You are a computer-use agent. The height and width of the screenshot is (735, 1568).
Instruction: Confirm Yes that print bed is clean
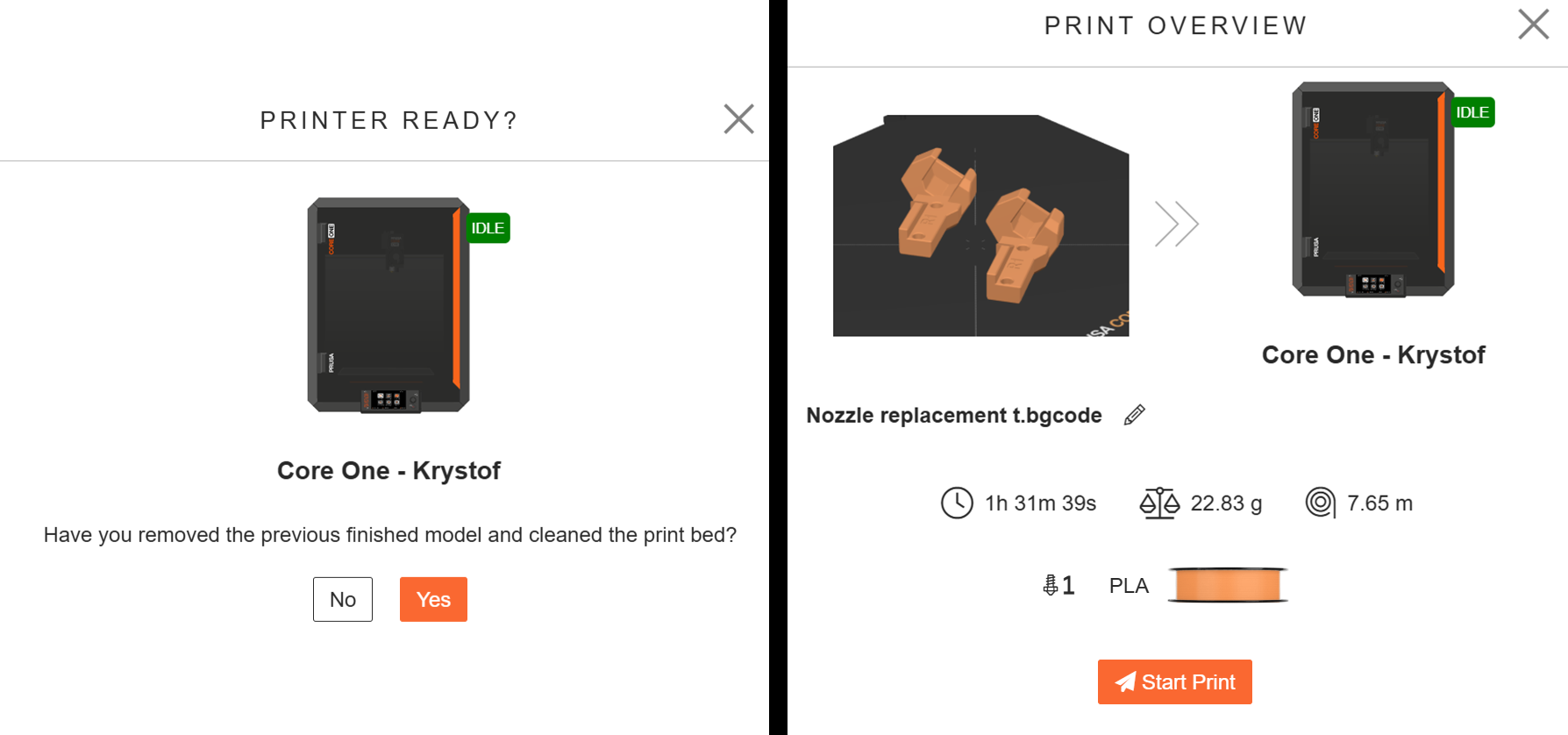433,599
